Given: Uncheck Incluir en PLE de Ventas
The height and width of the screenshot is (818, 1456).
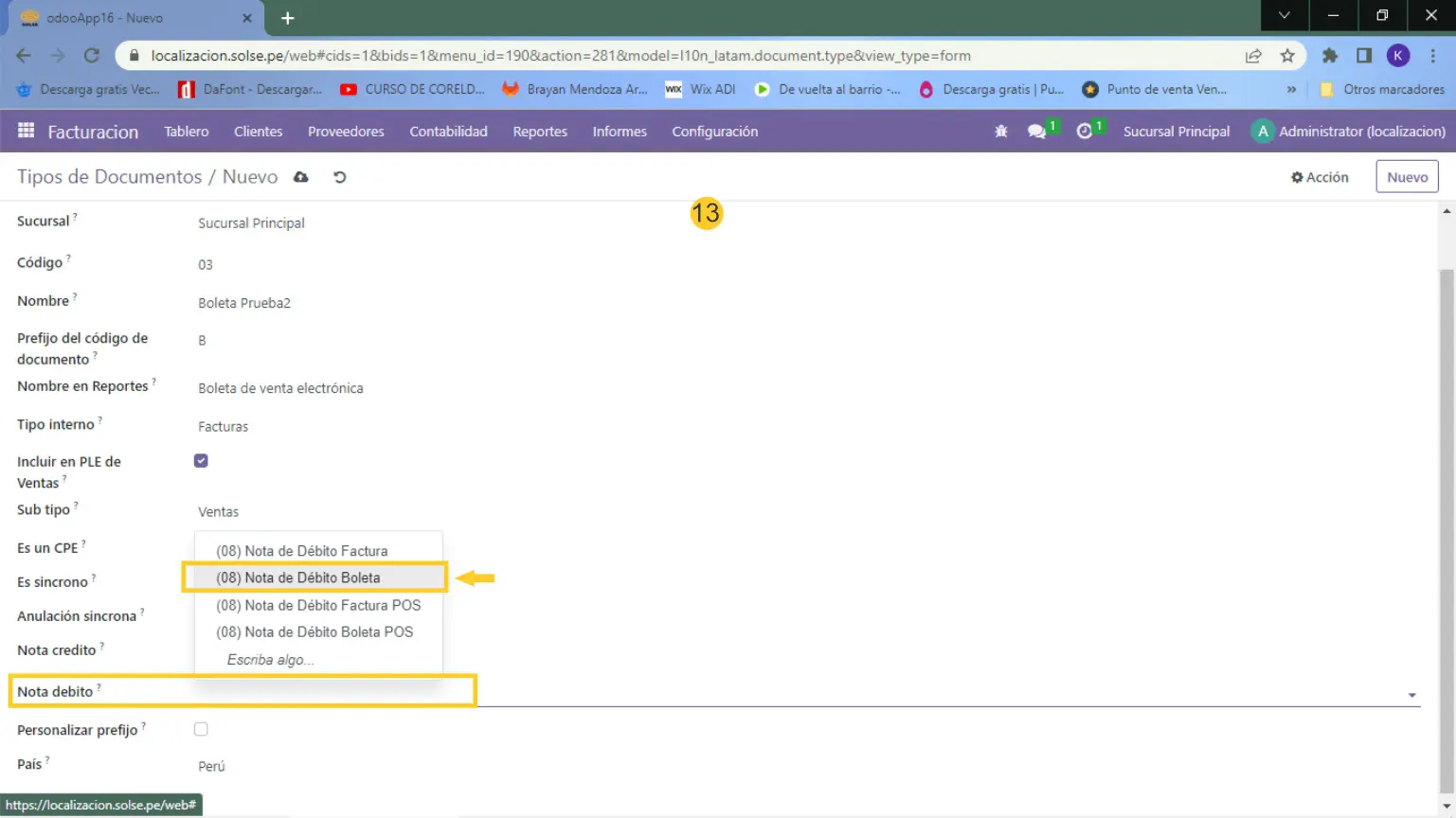Looking at the screenshot, I should click(x=201, y=461).
